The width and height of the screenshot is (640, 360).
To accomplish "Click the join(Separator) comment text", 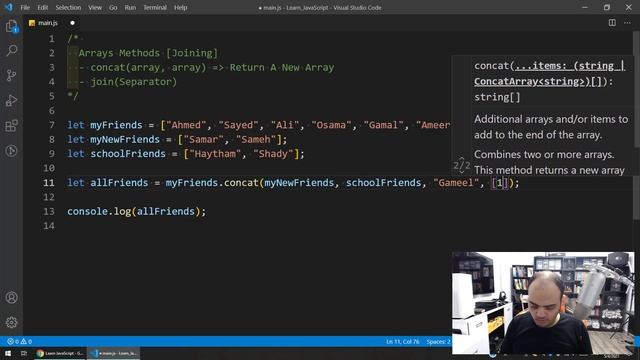I will click(x=133, y=82).
